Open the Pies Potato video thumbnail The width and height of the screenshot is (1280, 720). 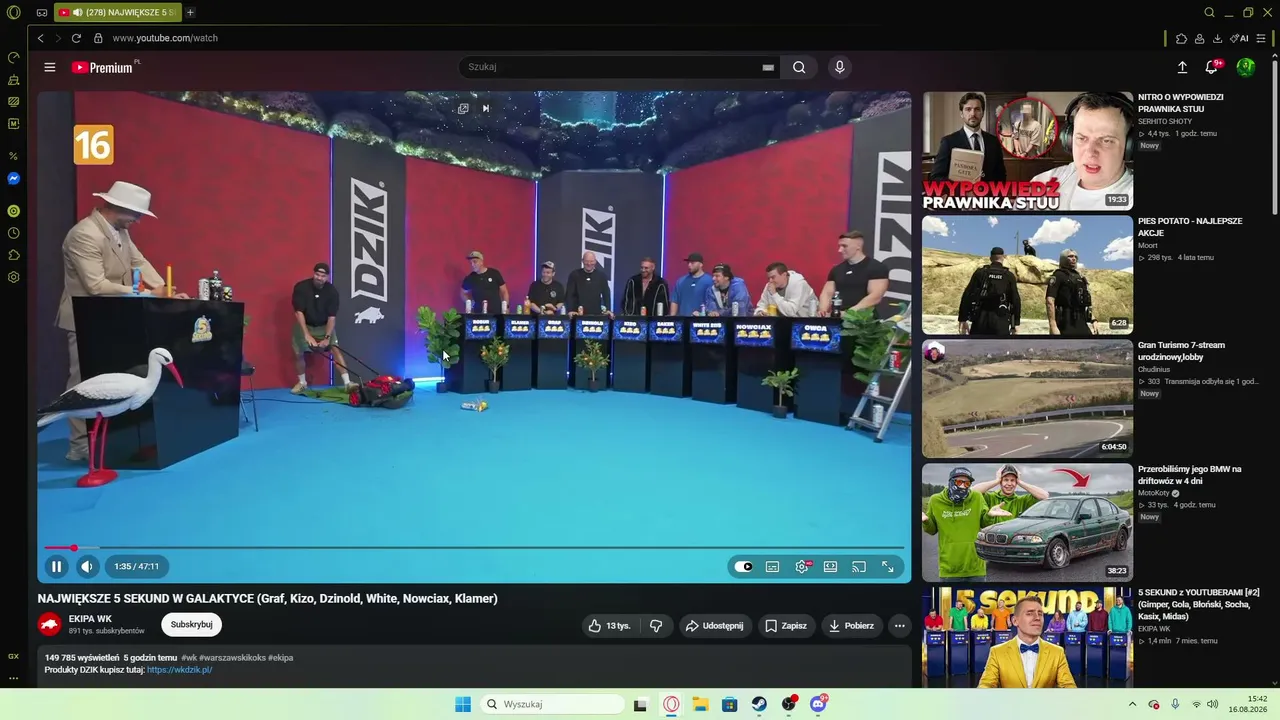point(1027,275)
